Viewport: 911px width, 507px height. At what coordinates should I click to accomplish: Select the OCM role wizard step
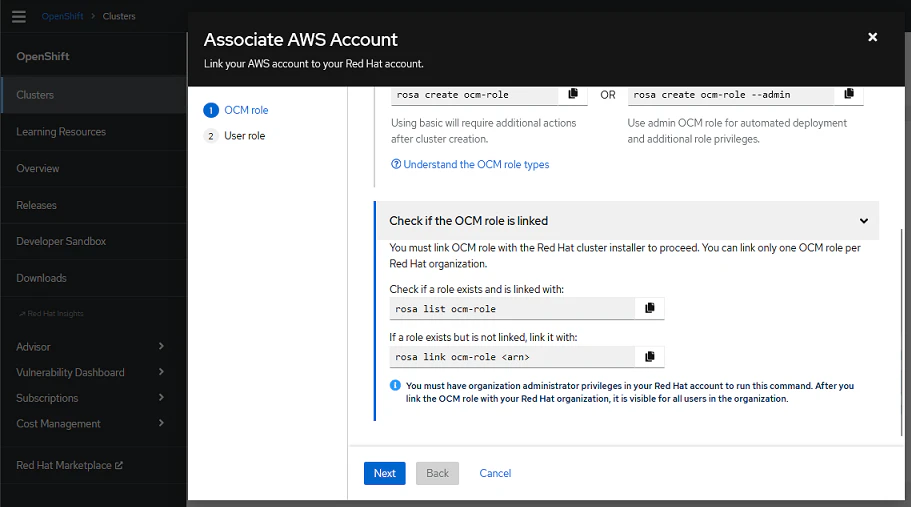tap(245, 110)
